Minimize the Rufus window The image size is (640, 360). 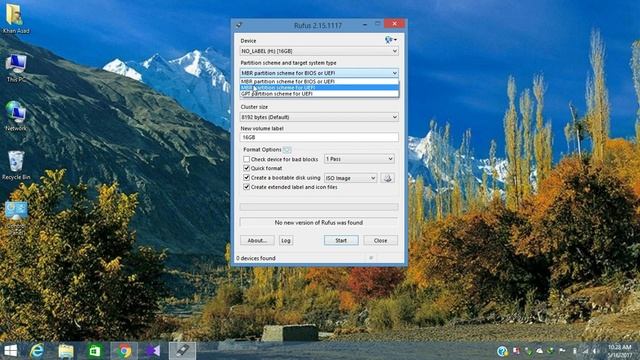coord(365,24)
